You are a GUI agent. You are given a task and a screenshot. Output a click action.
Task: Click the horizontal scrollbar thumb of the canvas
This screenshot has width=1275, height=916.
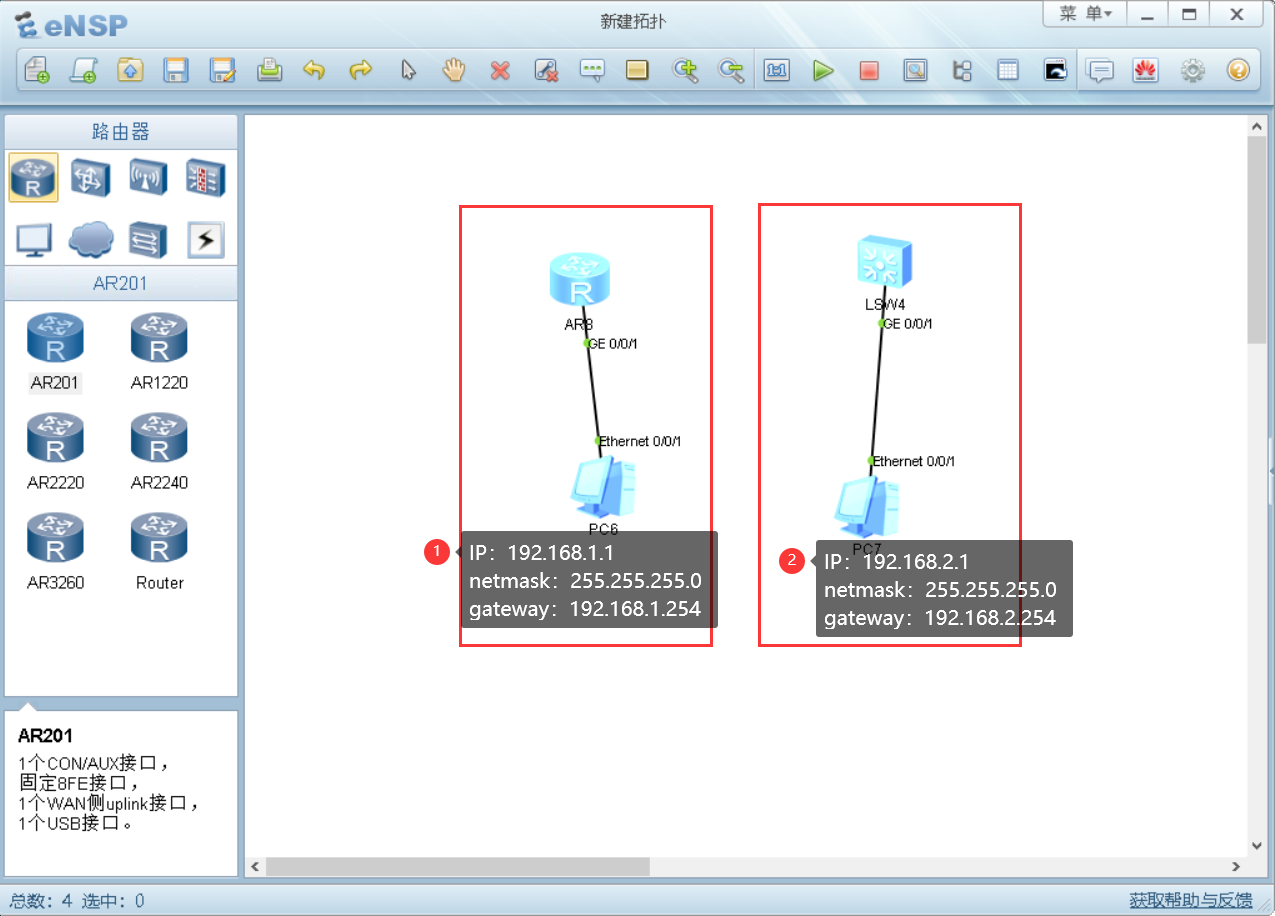(457, 866)
